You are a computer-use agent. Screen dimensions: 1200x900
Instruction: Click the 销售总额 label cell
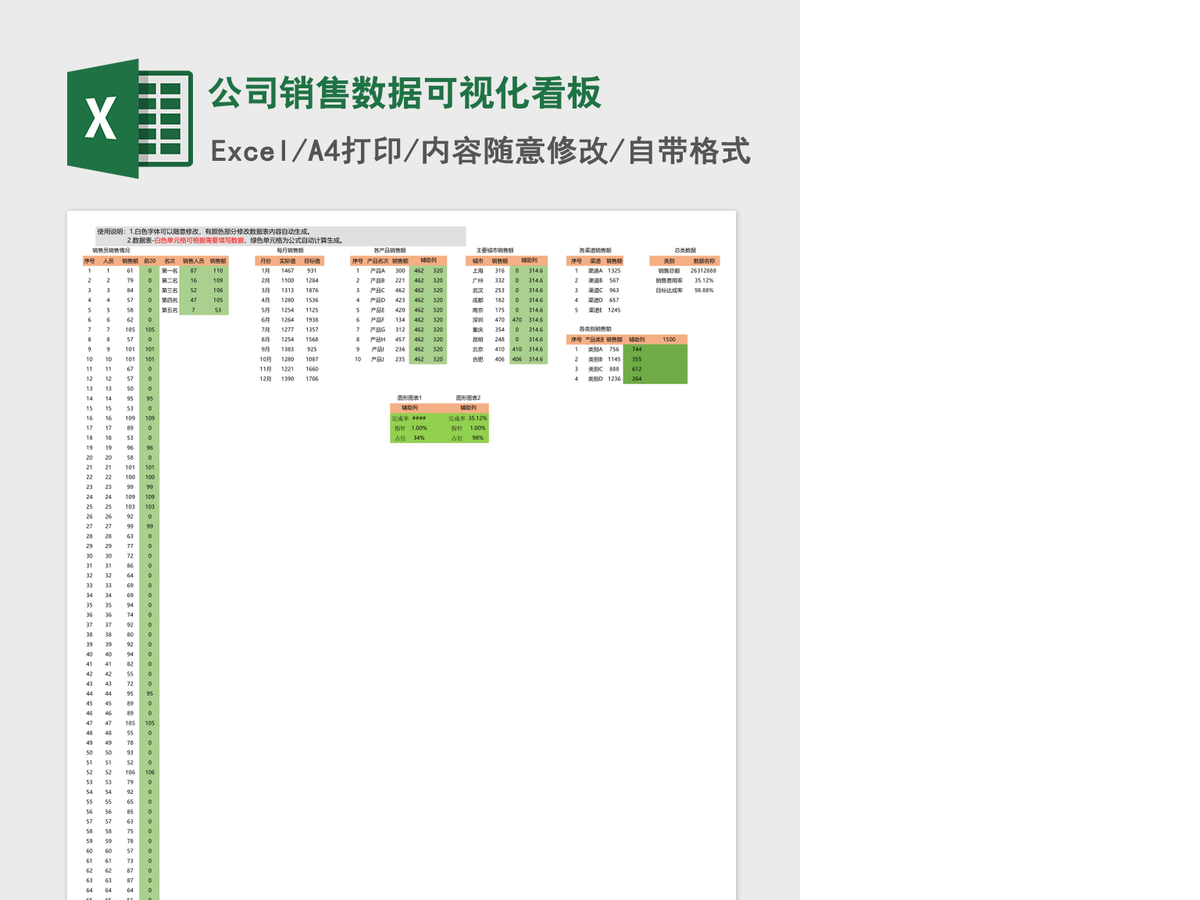(669, 270)
